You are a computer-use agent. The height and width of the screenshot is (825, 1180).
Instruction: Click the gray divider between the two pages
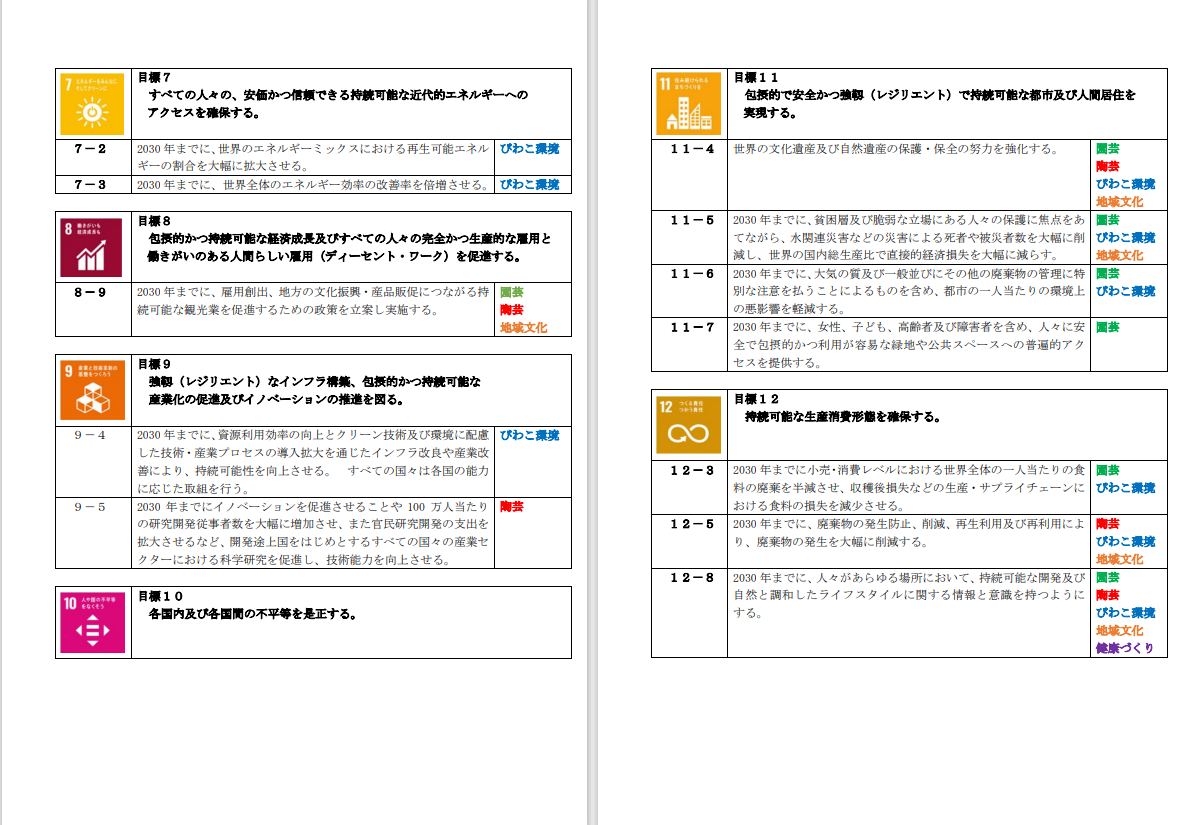(592, 412)
